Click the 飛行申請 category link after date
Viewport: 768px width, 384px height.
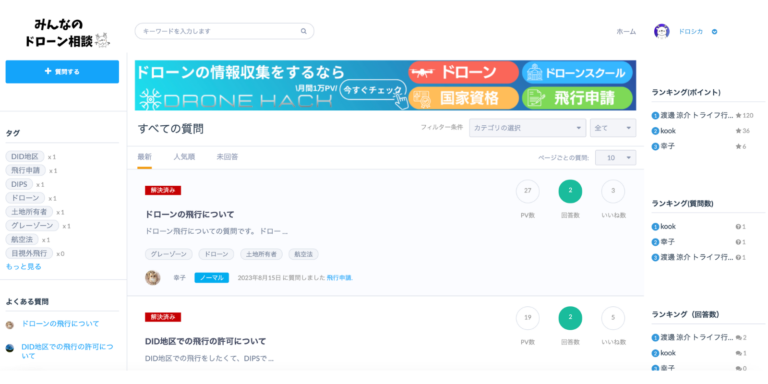339,278
